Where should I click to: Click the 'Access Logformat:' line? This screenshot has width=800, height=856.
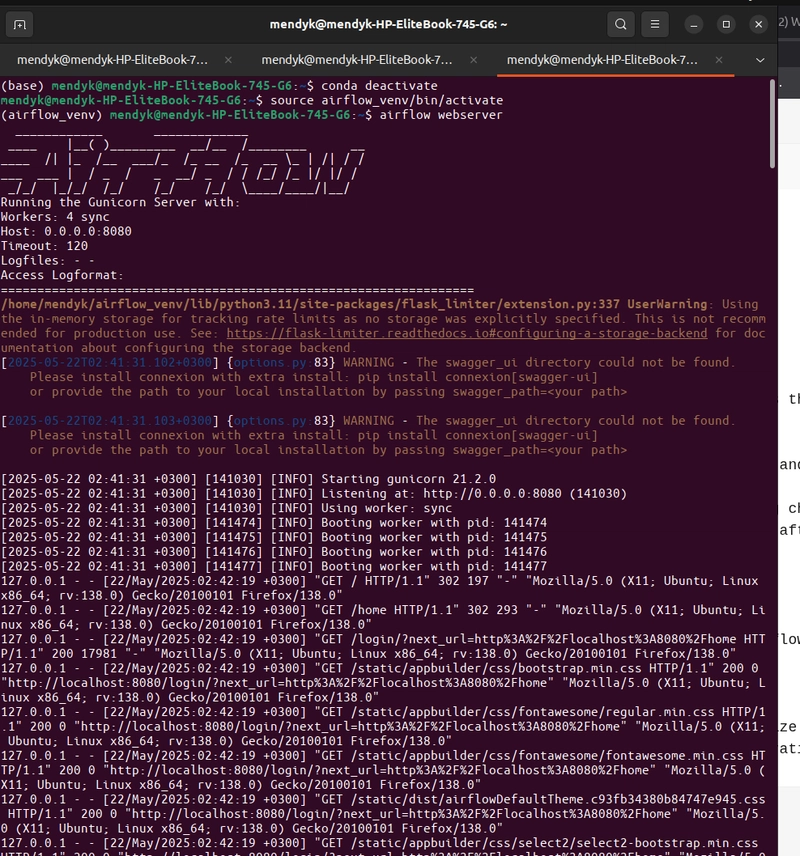62,275
